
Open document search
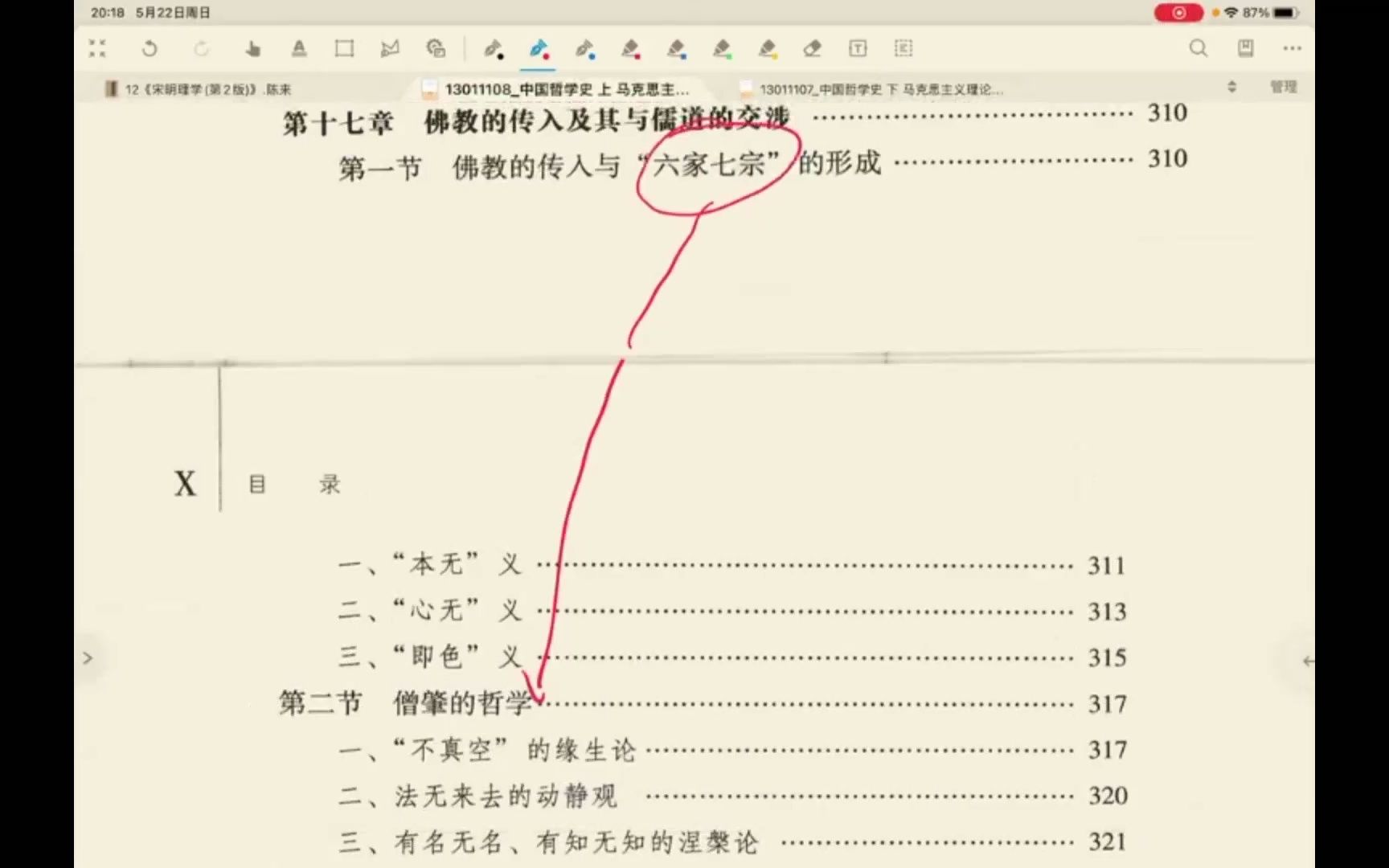coord(1198,49)
